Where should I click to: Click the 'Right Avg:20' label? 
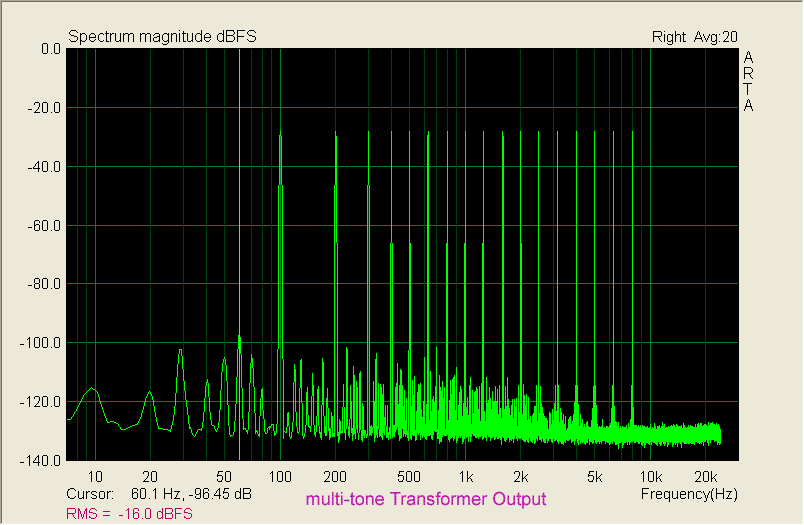tap(694, 37)
